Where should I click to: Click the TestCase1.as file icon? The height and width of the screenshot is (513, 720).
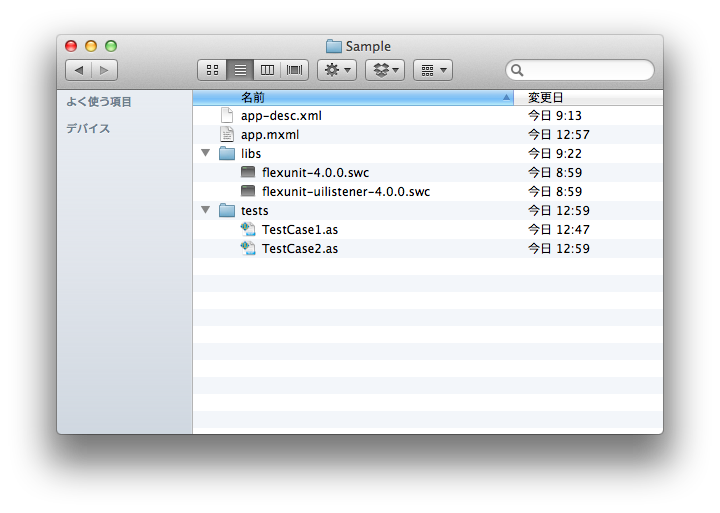click(248, 229)
